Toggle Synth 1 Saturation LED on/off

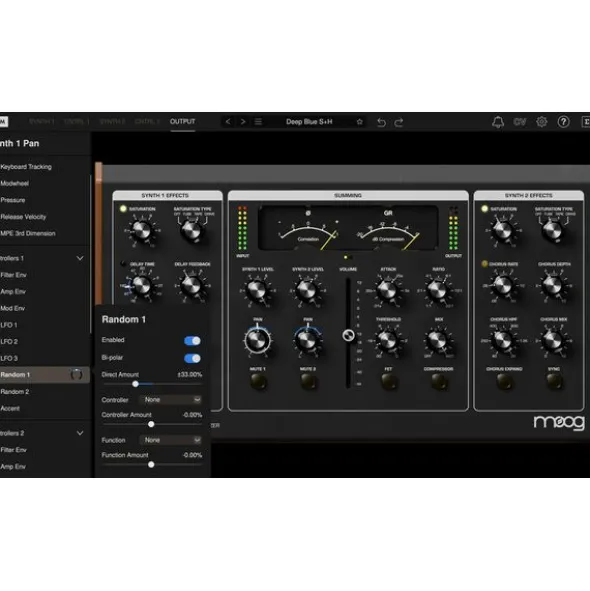click(x=123, y=208)
